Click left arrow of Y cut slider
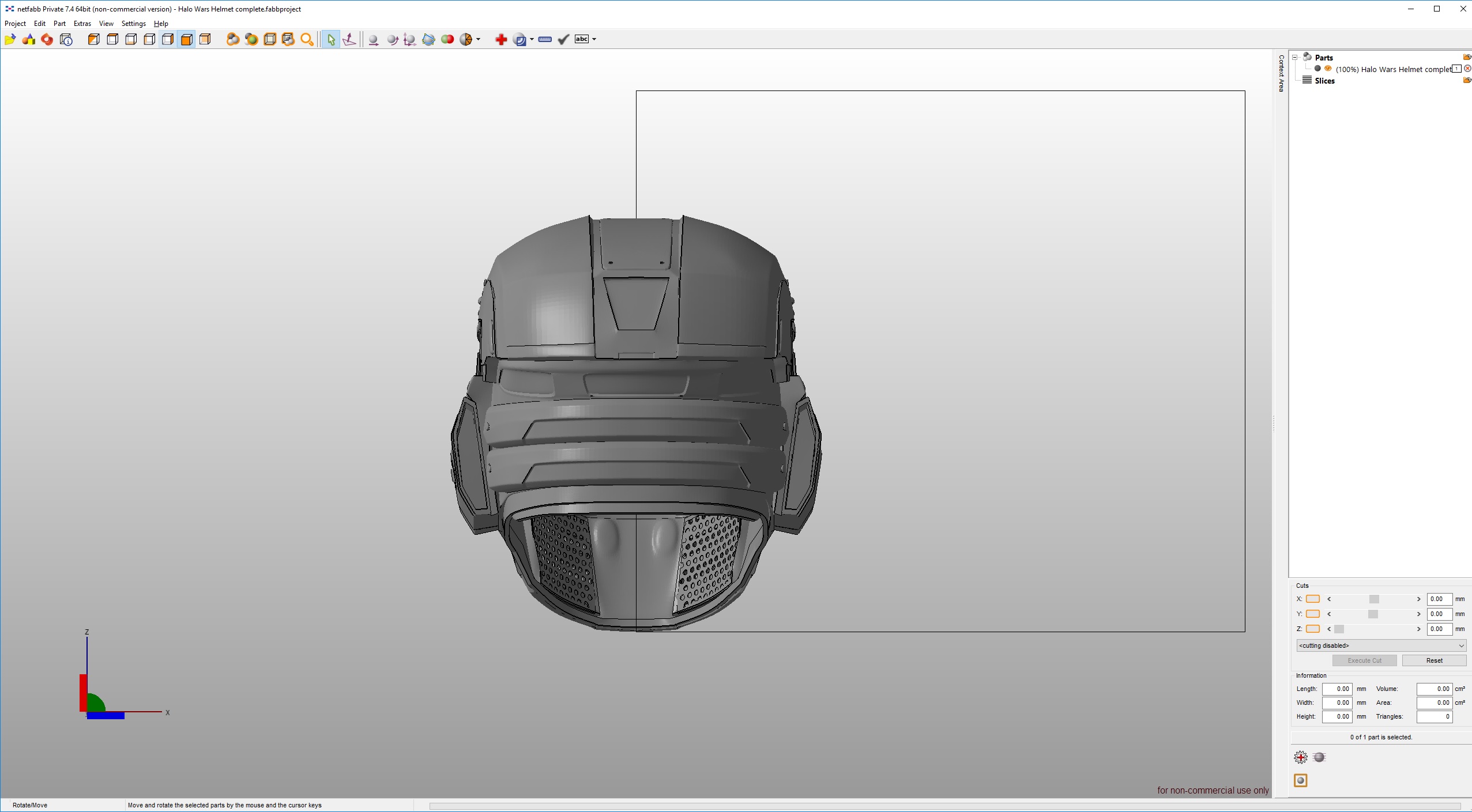This screenshot has height=812, width=1472. (x=1329, y=614)
